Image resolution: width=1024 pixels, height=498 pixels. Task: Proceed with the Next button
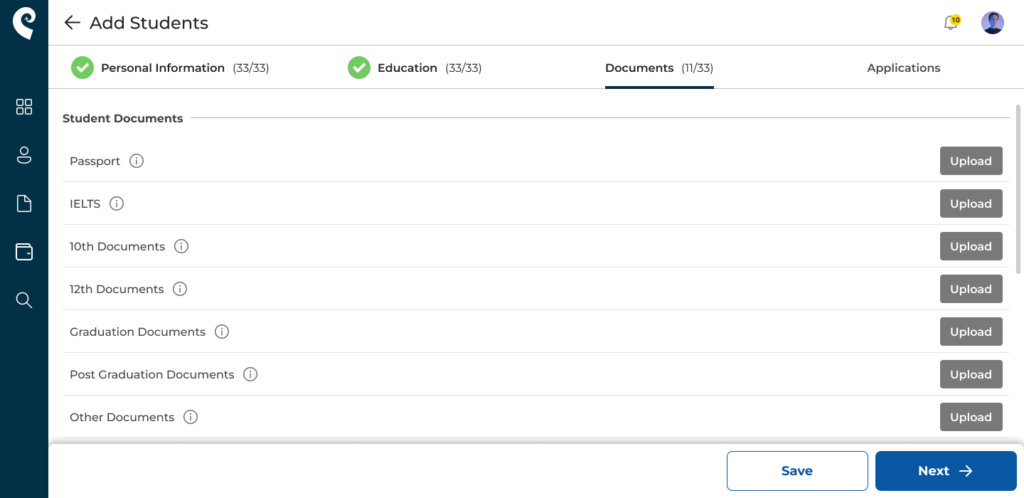click(946, 471)
